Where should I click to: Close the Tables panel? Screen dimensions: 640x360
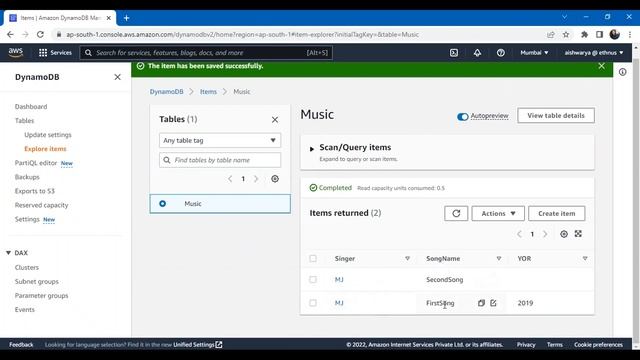275,120
